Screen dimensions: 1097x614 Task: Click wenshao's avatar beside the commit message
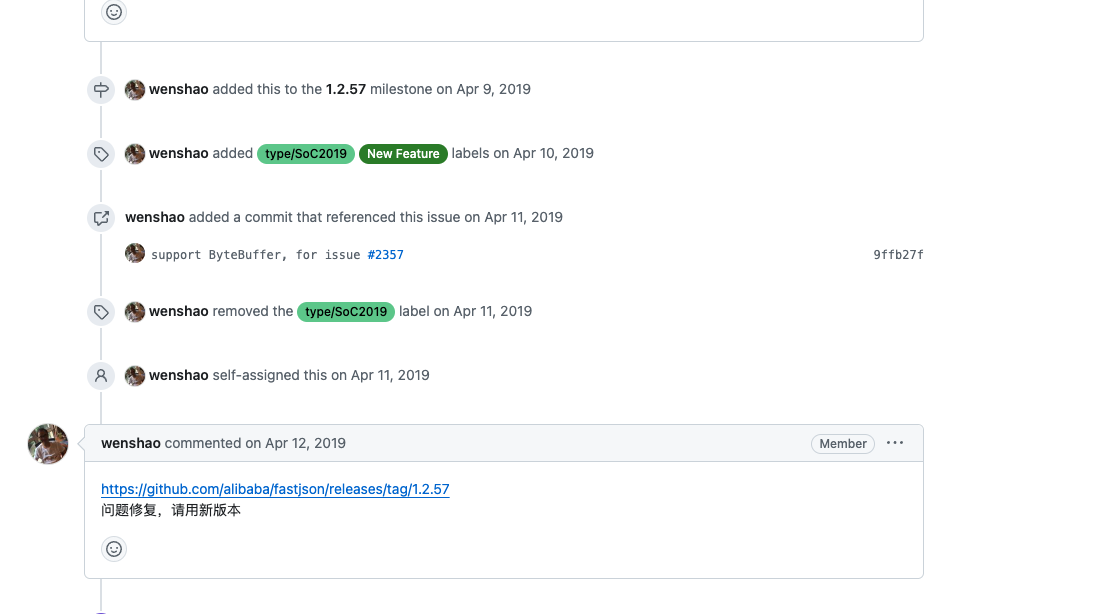tap(134, 253)
